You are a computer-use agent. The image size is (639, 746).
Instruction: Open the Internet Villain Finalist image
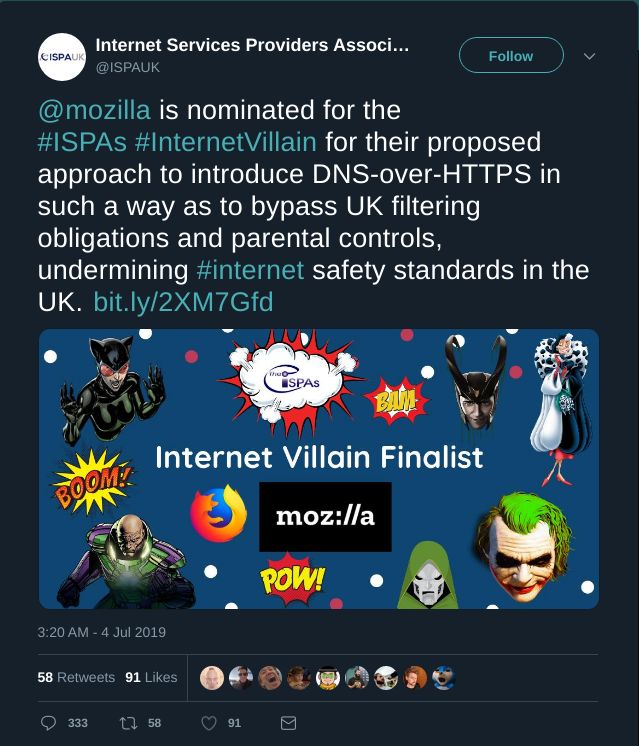(x=319, y=468)
